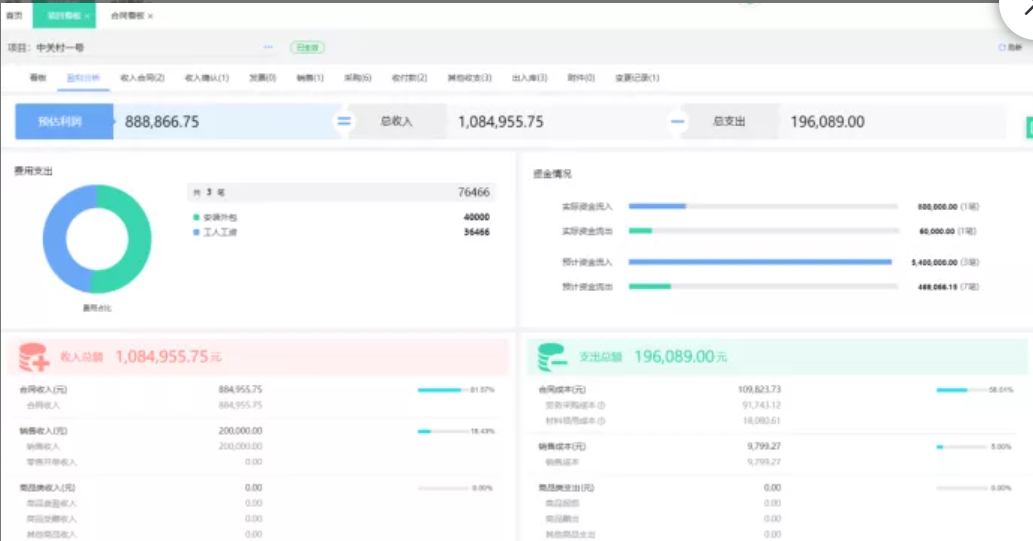Click the refresh icon at top right
The height and width of the screenshot is (541, 1033).
(1002, 47)
